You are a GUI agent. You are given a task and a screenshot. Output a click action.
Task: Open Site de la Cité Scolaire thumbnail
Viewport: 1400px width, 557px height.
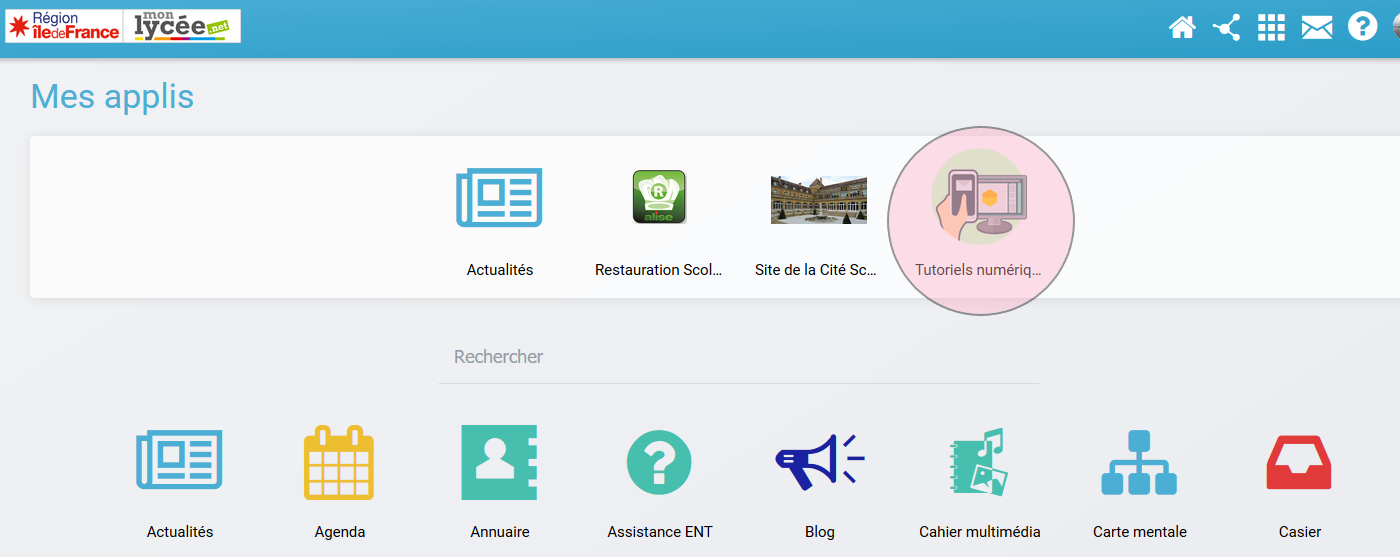818,199
